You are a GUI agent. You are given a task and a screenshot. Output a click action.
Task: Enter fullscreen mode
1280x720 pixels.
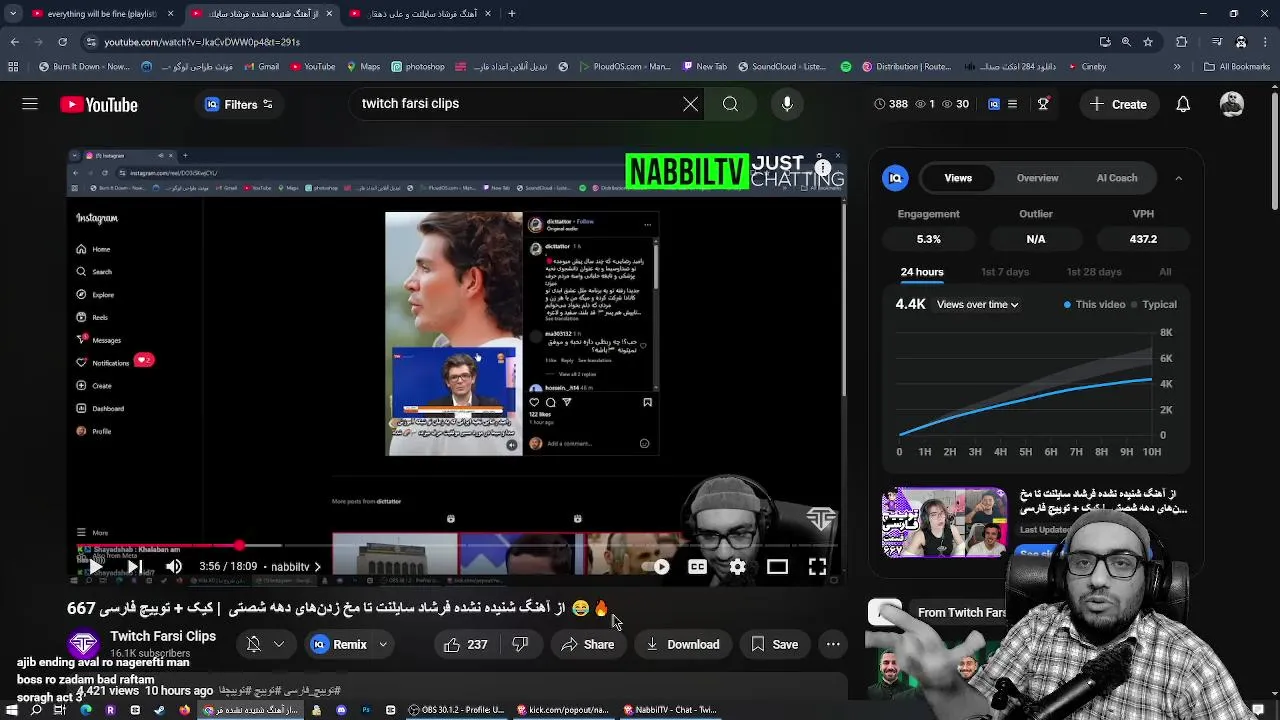pyautogui.click(x=817, y=567)
